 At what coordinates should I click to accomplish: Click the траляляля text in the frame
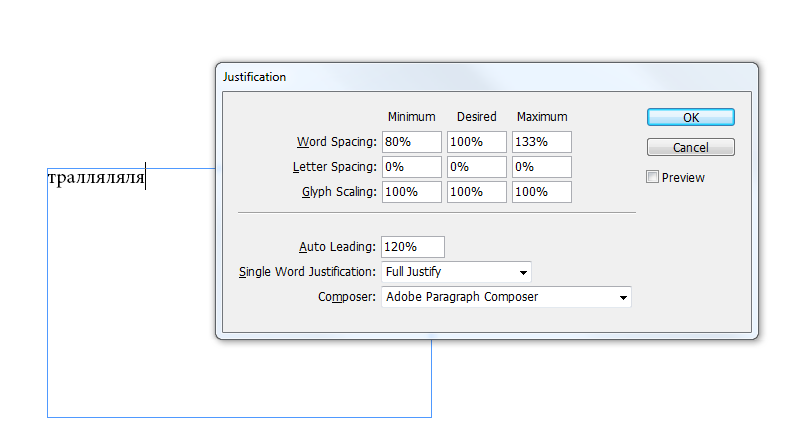click(x=96, y=179)
